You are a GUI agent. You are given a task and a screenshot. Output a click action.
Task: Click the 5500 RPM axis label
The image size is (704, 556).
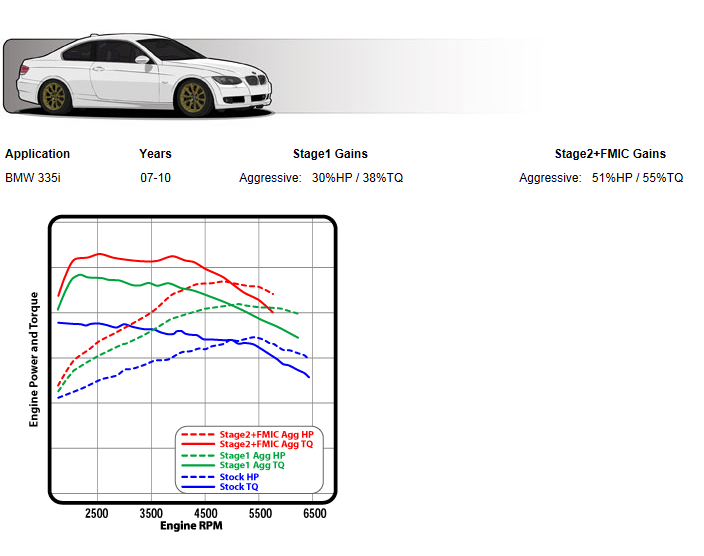tap(260, 513)
